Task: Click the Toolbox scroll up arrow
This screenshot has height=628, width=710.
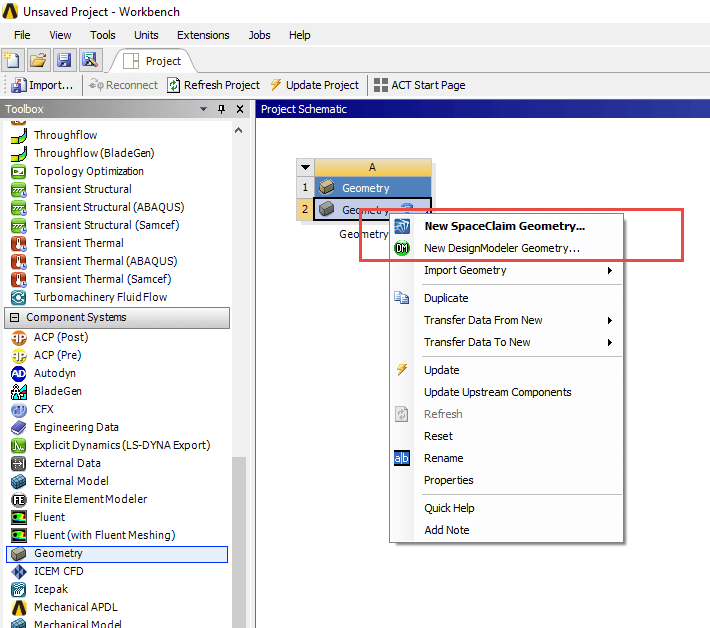Action: click(239, 130)
